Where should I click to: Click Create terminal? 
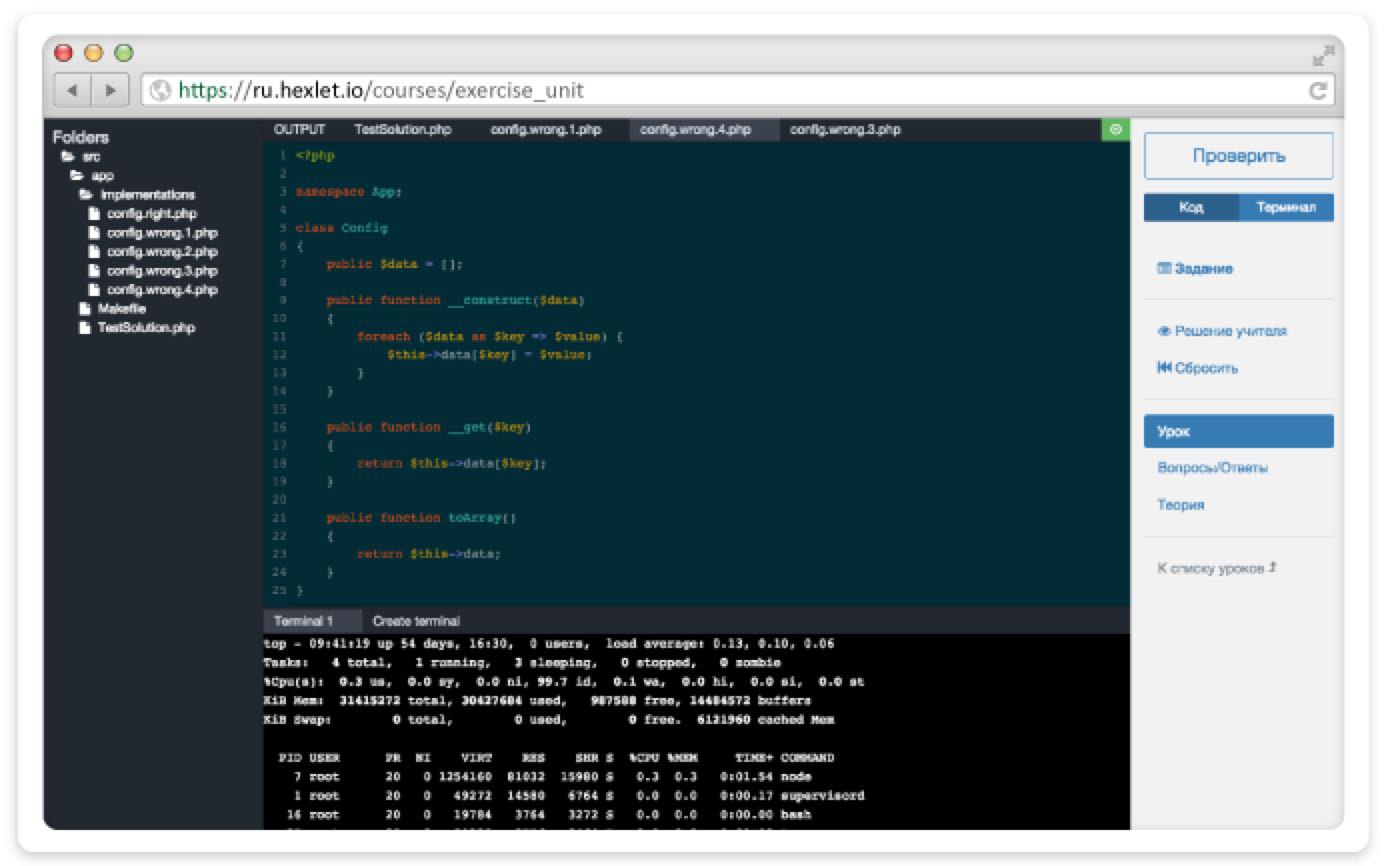[416, 621]
